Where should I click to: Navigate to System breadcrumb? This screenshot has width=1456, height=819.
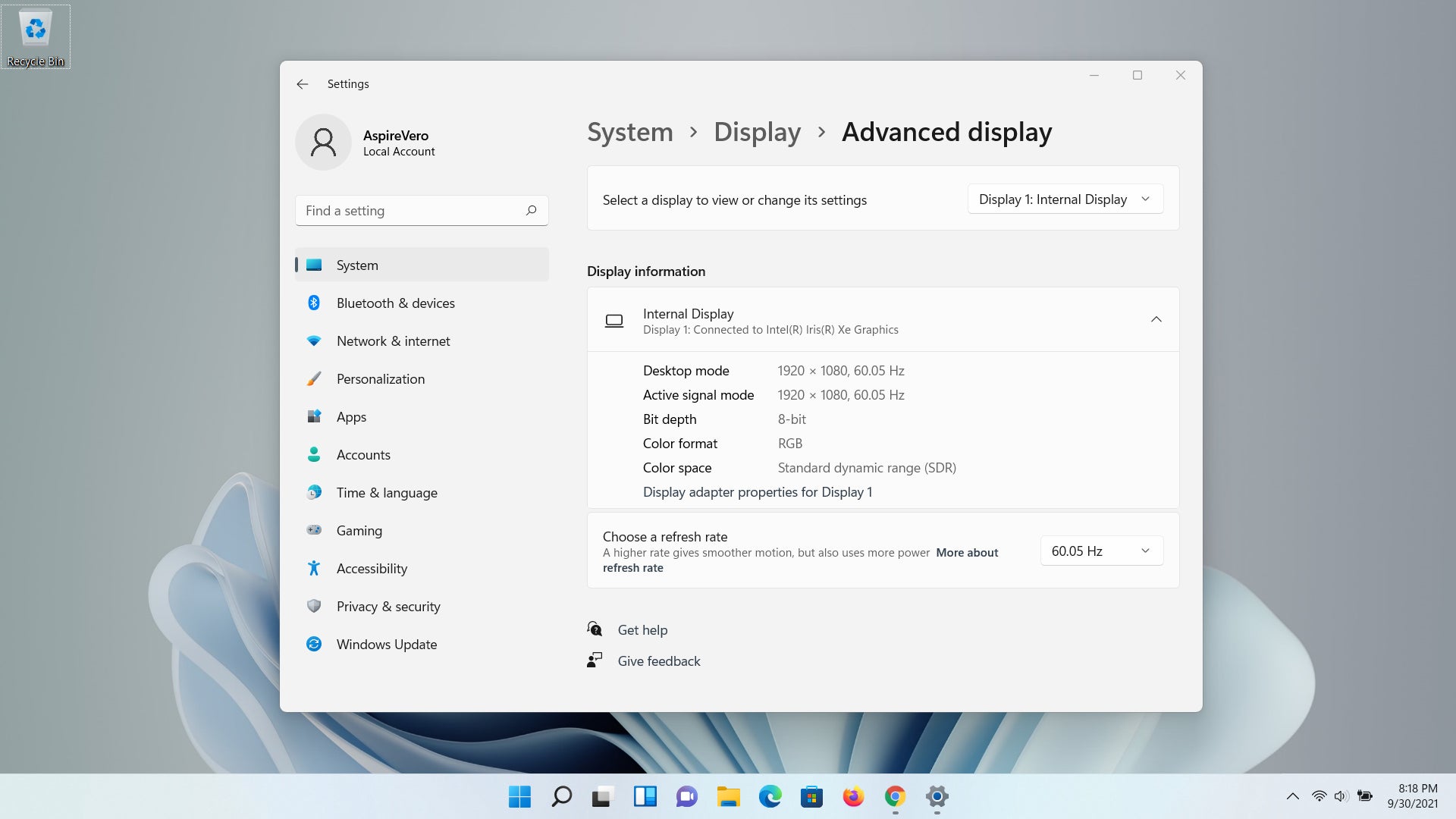click(x=630, y=132)
